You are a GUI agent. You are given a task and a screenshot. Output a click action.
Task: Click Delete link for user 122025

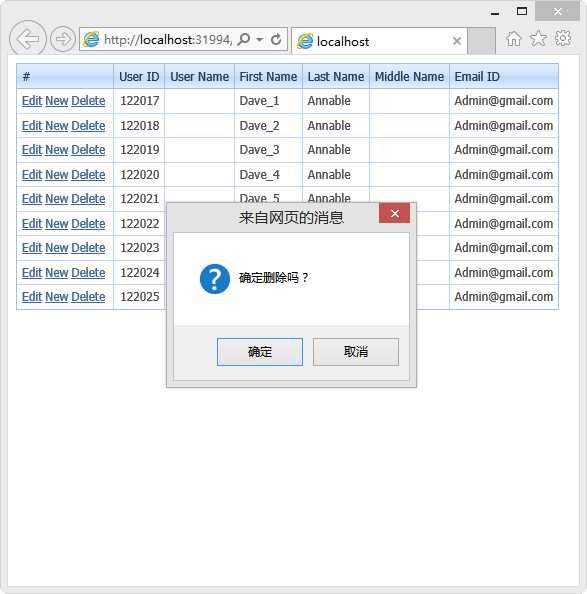coord(88,297)
